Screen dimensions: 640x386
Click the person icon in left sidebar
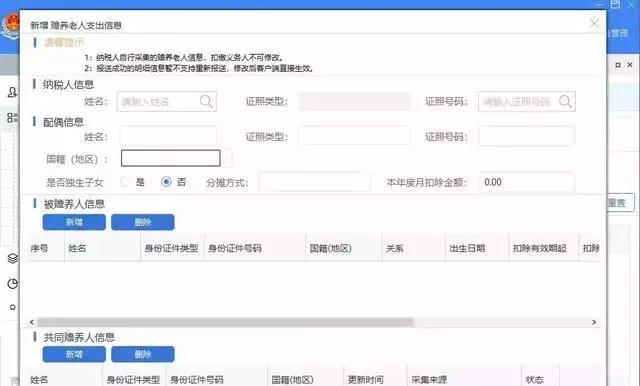coord(12,92)
